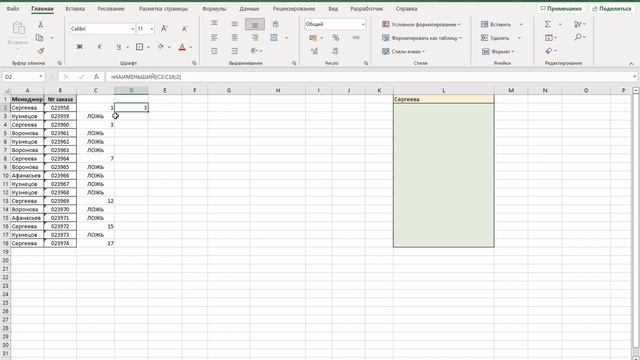The width and height of the screenshot is (640, 360).
Task: Click the AutoSum sigma icon
Action: tap(548, 24)
